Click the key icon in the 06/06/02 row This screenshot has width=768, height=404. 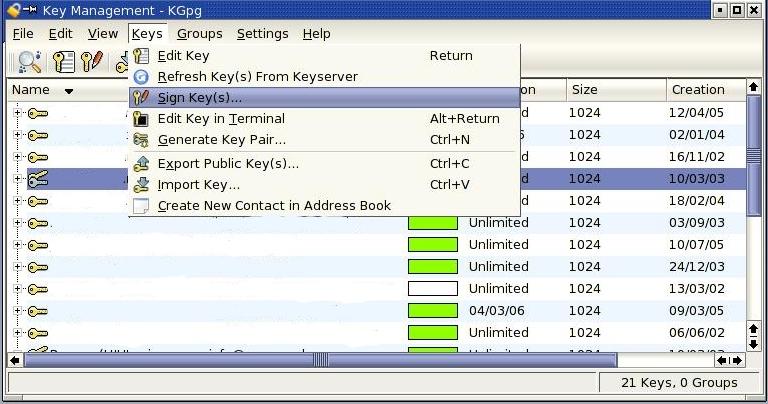coord(38,333)
